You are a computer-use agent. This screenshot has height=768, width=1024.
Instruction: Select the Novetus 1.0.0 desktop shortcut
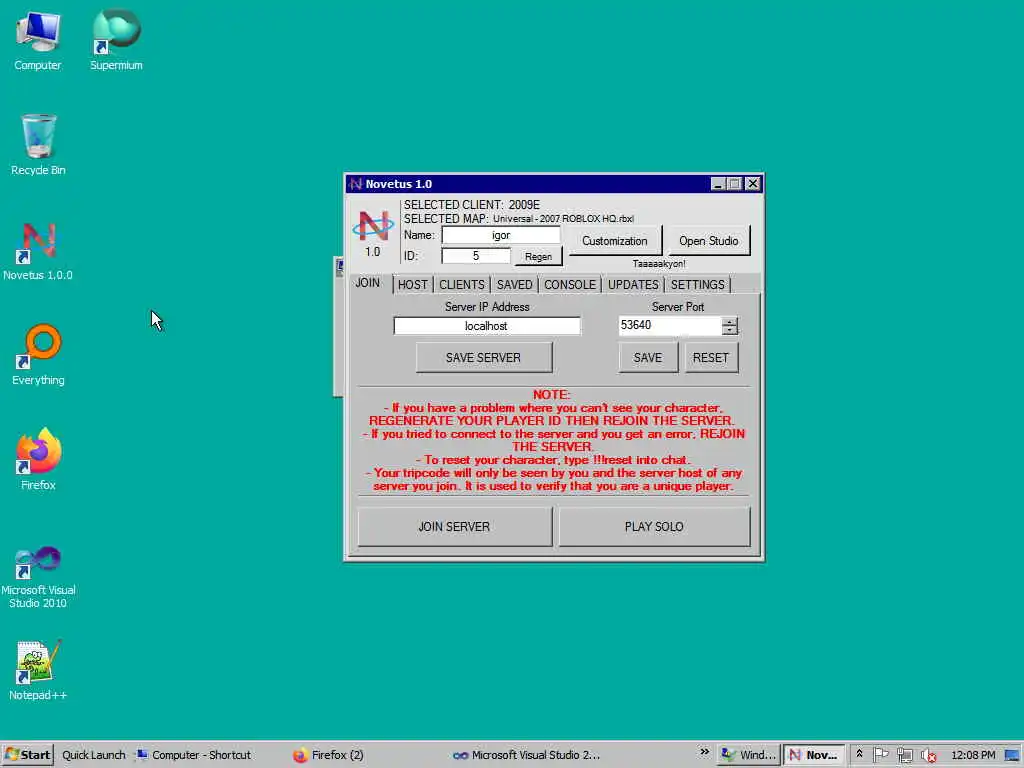tap(38, 251)
